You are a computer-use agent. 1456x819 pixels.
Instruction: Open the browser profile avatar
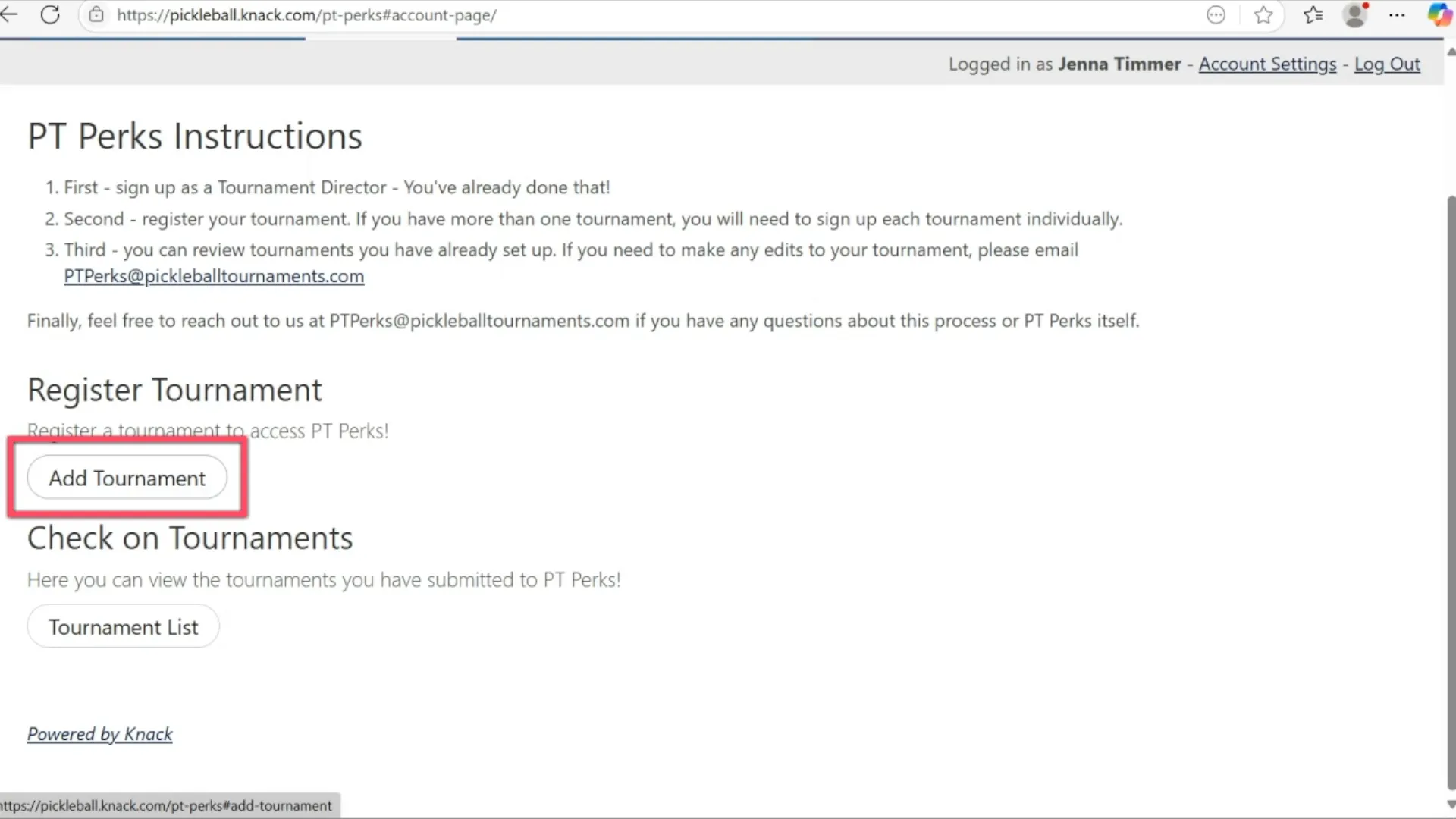pyautogui.click(x=1355, y=15)
